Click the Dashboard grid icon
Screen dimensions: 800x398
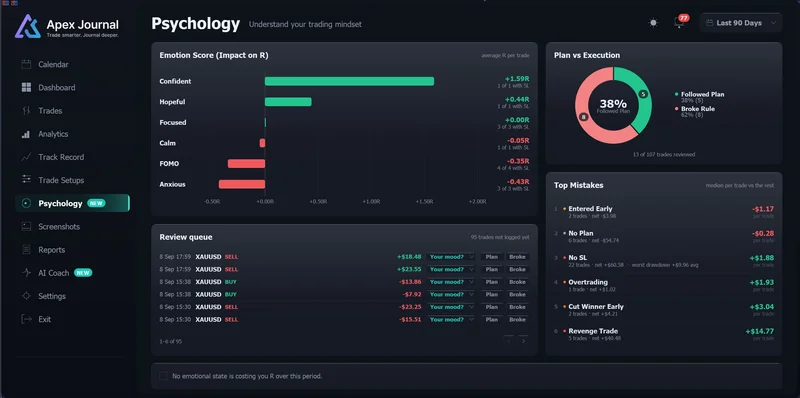27,87
